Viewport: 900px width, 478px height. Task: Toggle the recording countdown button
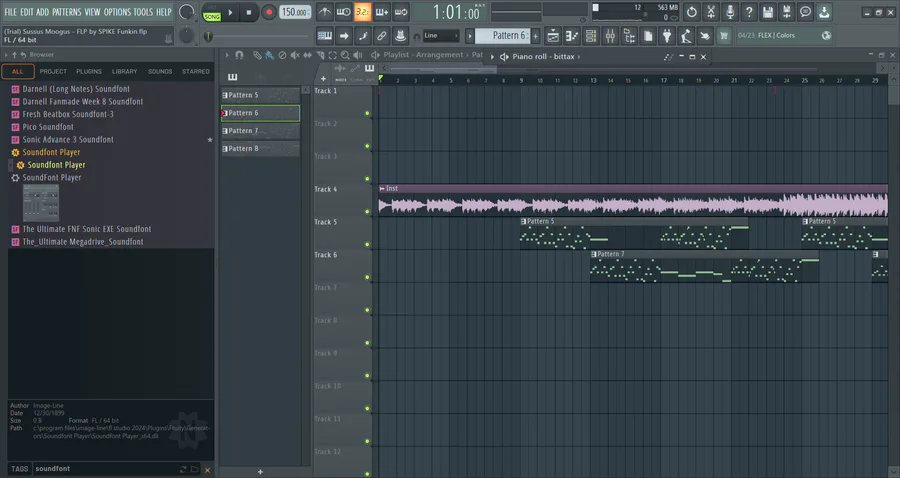[362, 12]
